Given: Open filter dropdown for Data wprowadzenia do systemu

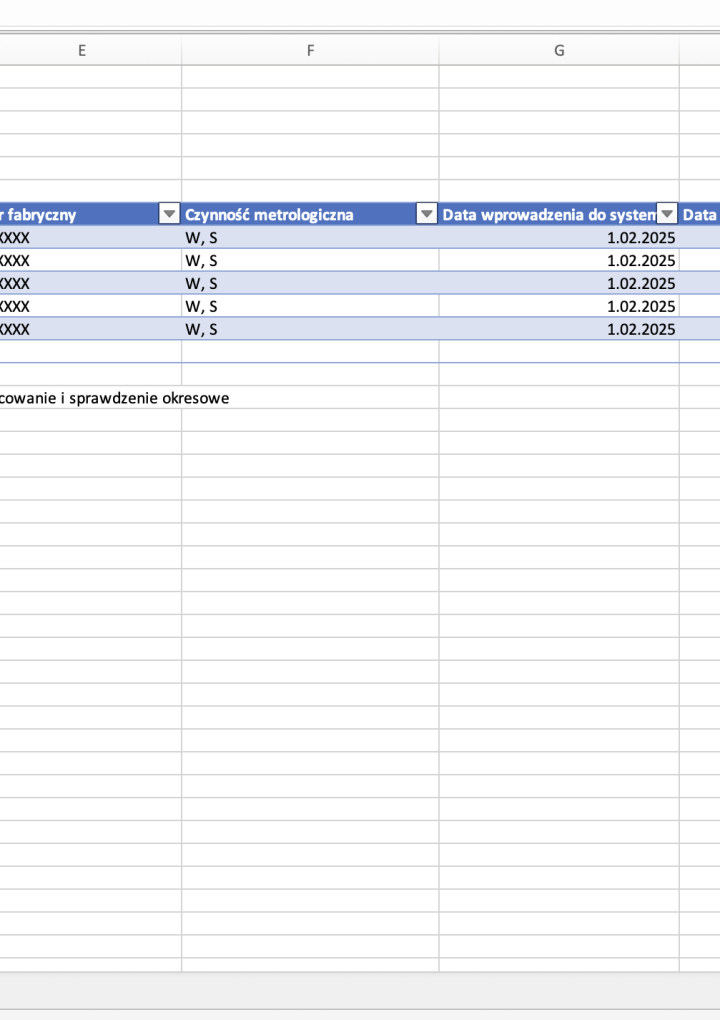Looking at the screenshot, I should pos(667,214).
